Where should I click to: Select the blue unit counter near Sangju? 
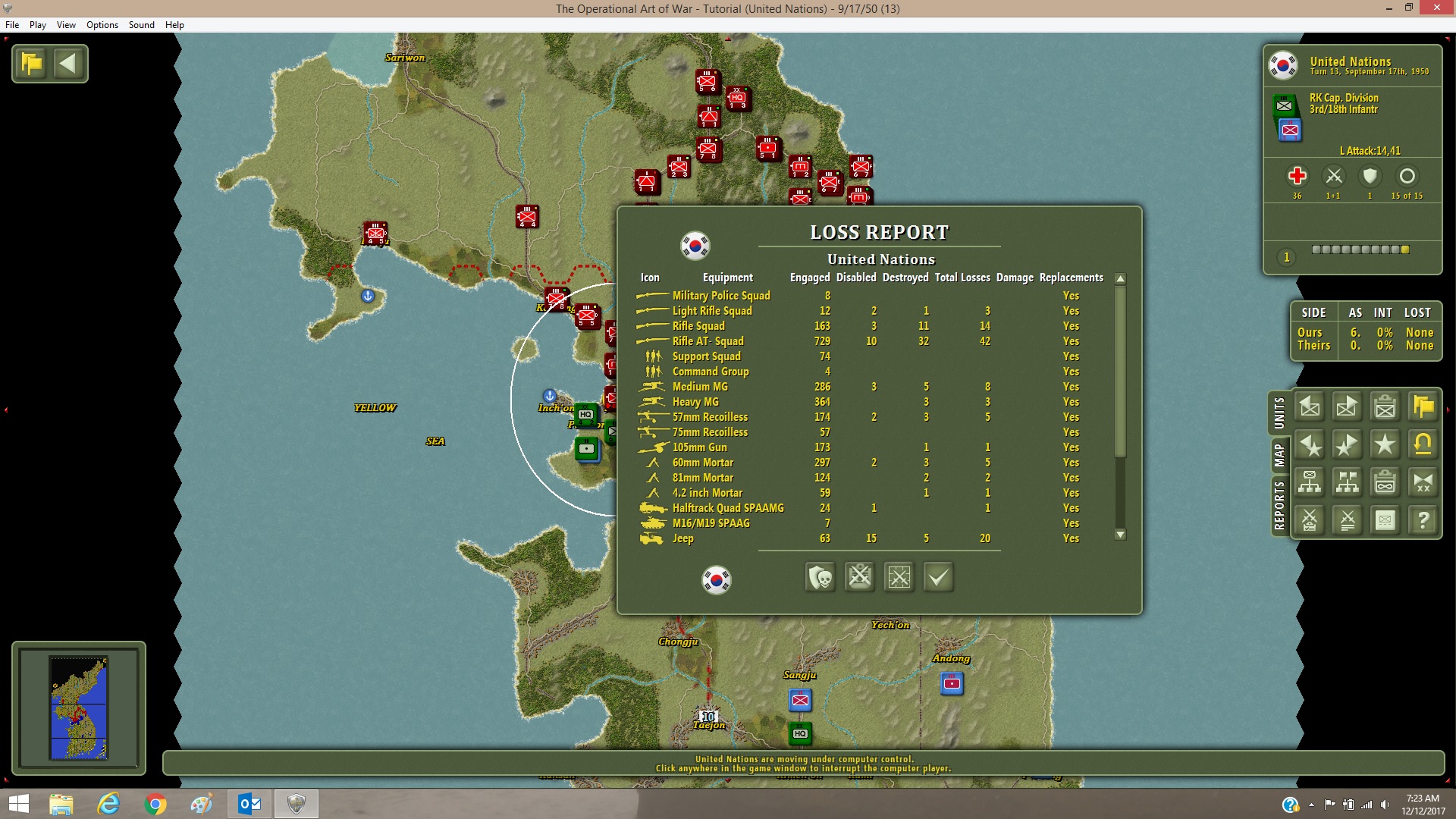click(800, 700)
